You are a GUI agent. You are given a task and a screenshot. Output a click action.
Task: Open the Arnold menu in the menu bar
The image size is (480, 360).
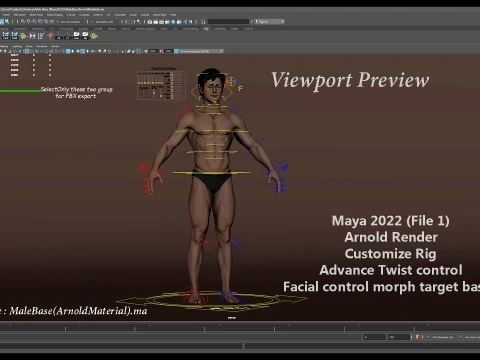tap(145, 15)
